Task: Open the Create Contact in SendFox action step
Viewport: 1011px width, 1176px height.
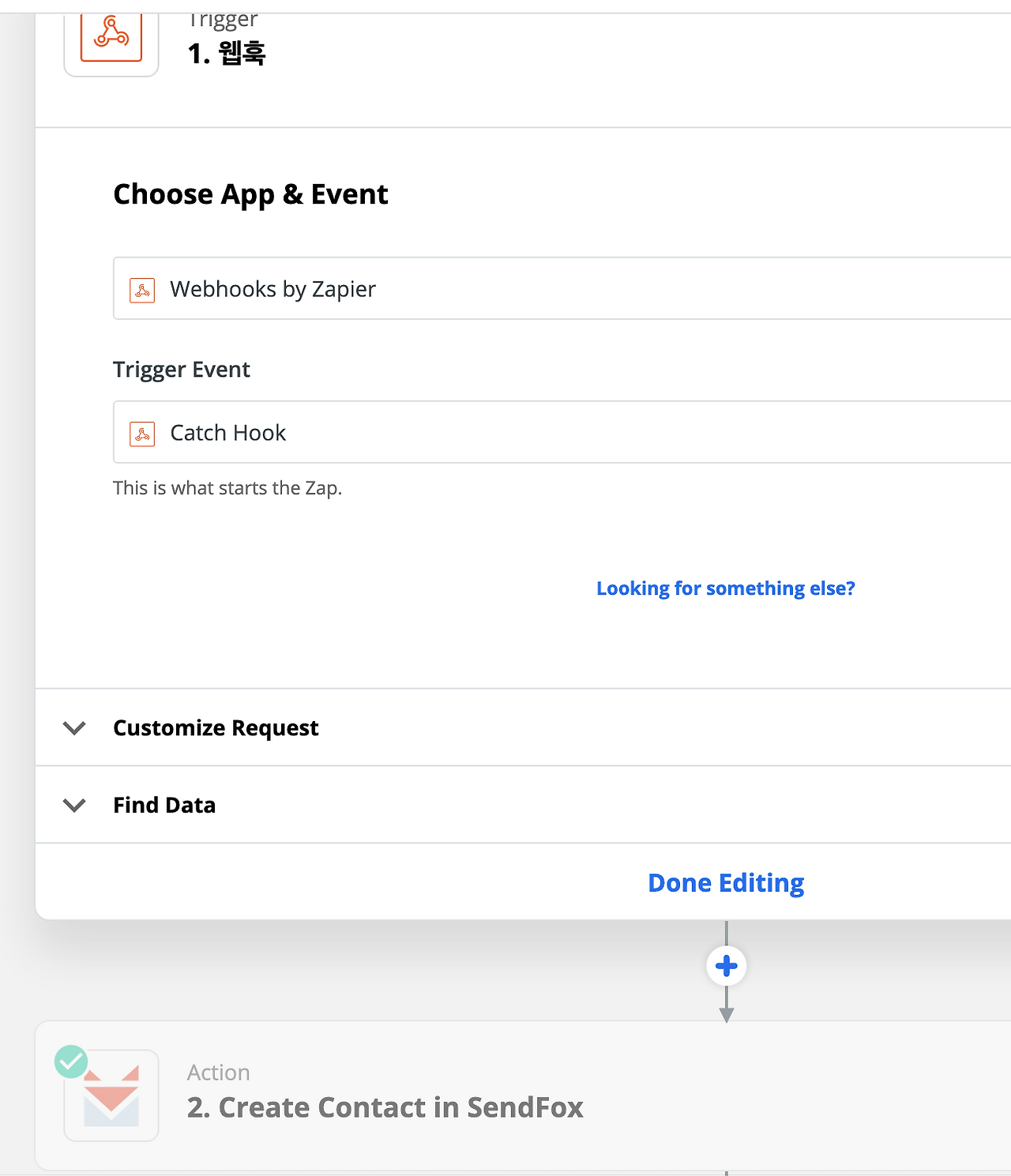Action: [x=523, y=1095]
